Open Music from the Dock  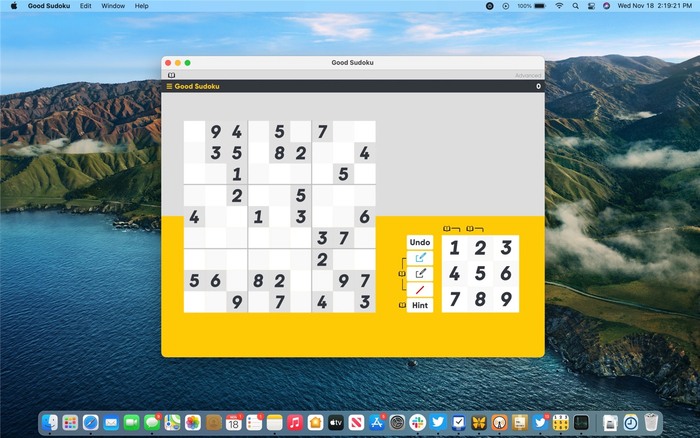point(295,422)
